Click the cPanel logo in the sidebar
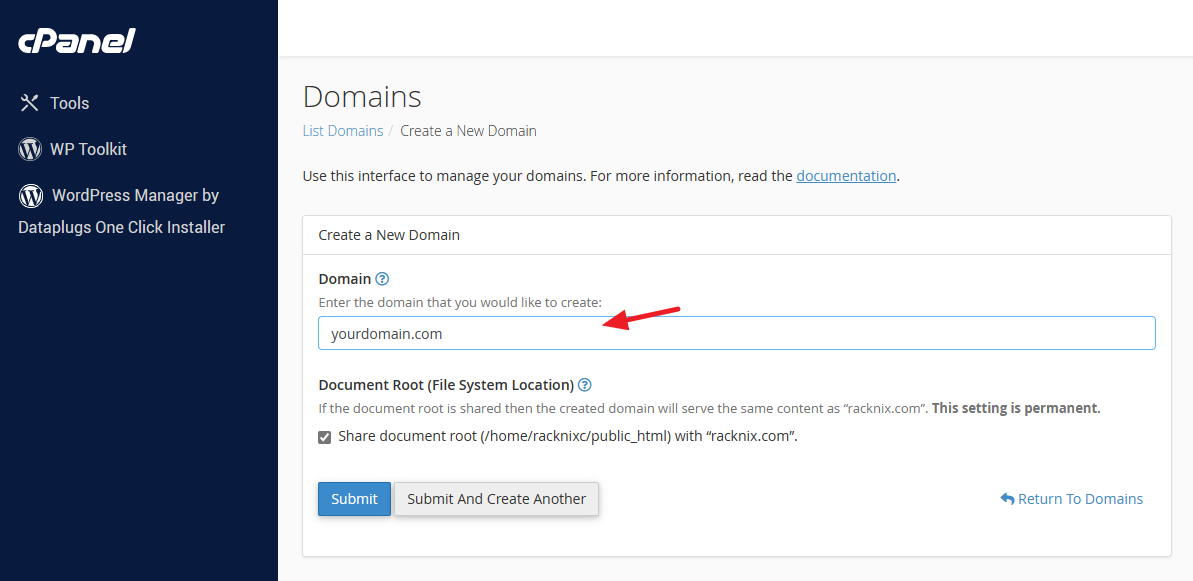The width and height of the screenshot is (1193, 581). [x=76, y=41]
